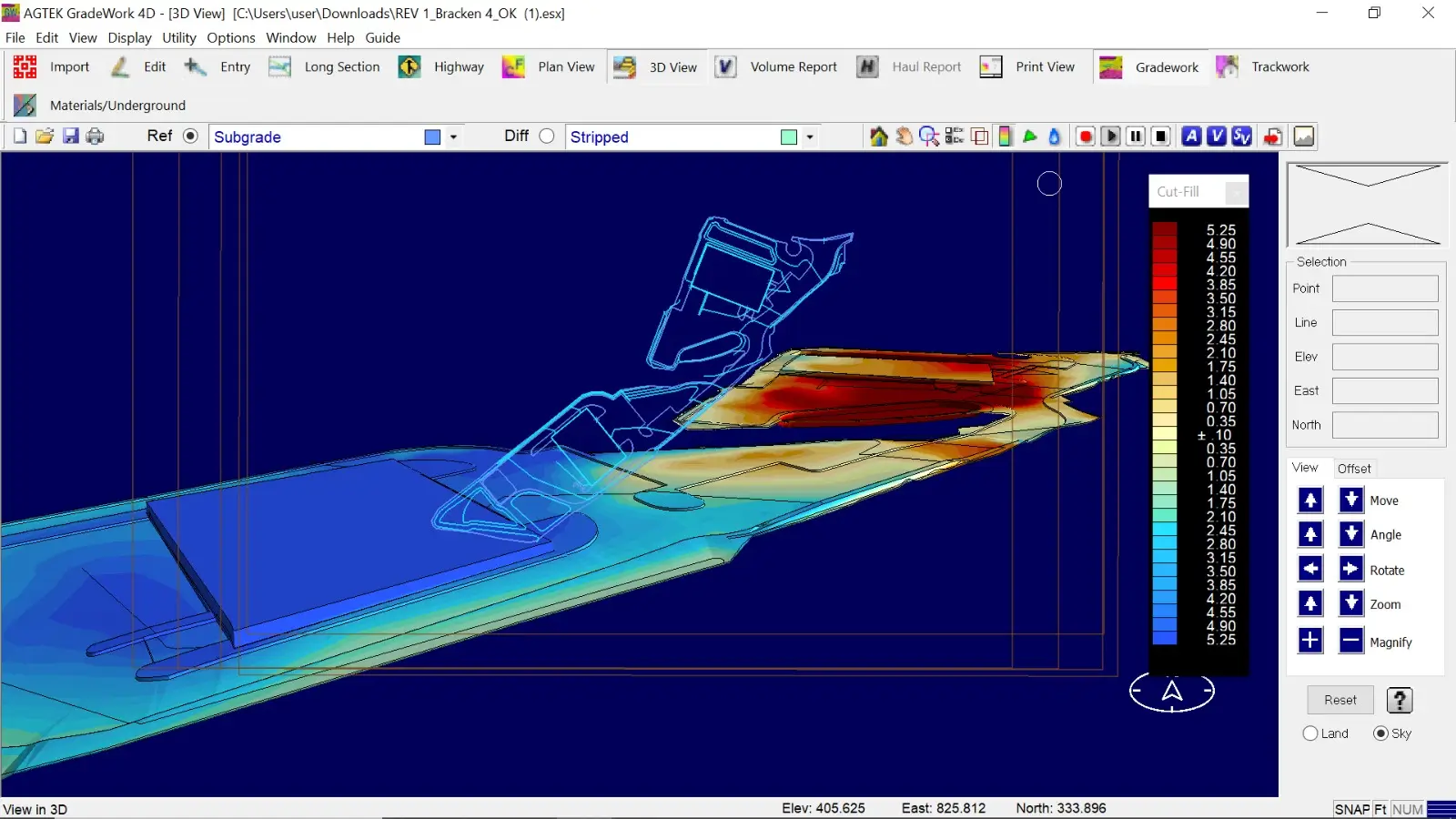The height and width of the screenshot is (819, 1456).
Task: Click the Reset view button
Action: click(x=1340, y=700)
